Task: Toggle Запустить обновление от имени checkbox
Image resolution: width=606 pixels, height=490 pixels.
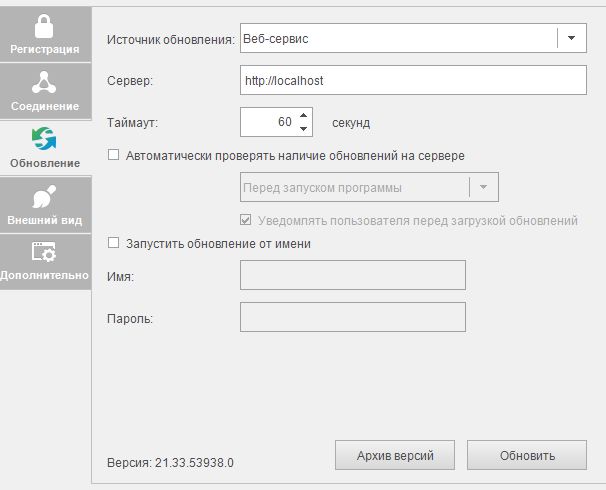Action: click(113, 242)
